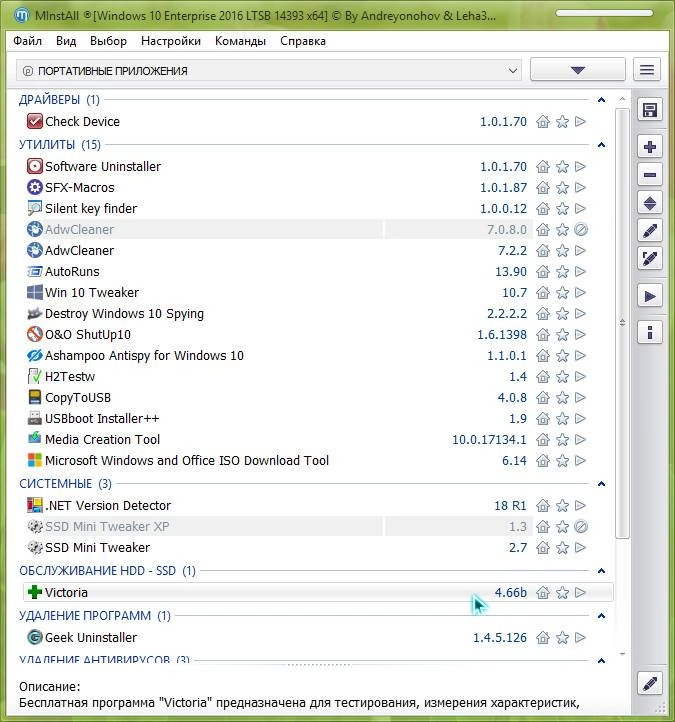Open the Вид menu
This screenshot has width=675, height=722.
[x=66, y=41]
